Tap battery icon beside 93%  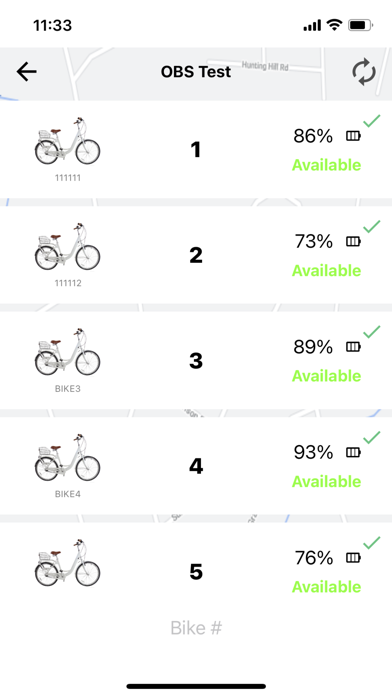click(x=353, y=452)
